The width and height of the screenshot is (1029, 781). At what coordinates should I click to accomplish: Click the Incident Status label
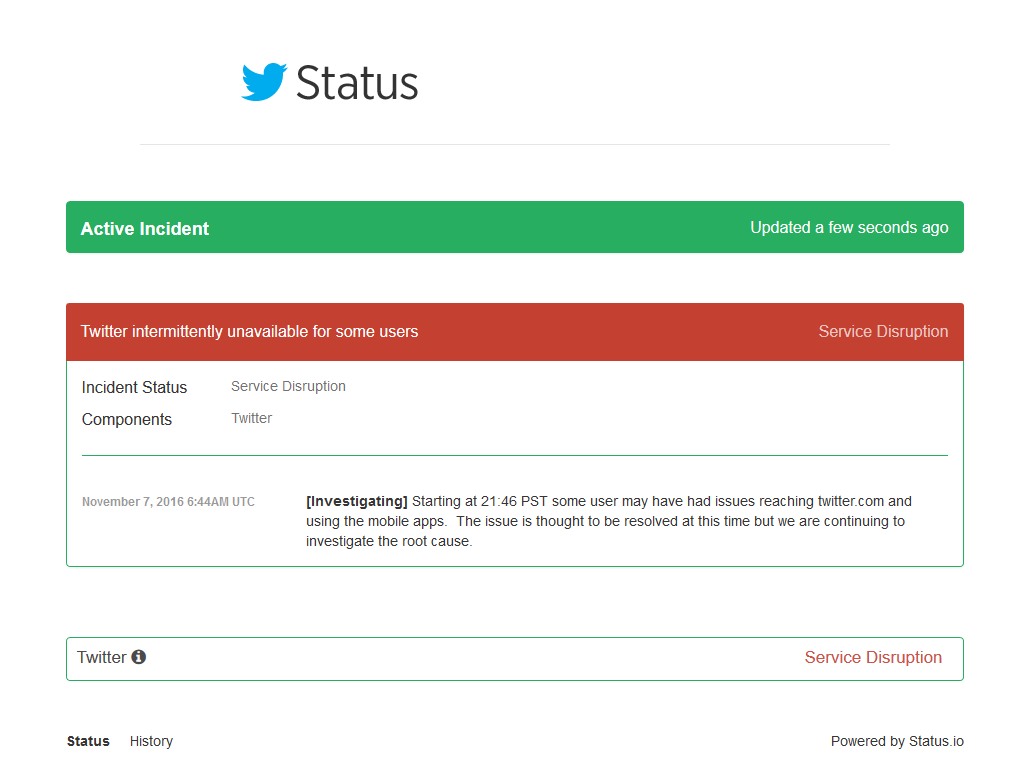134,387
